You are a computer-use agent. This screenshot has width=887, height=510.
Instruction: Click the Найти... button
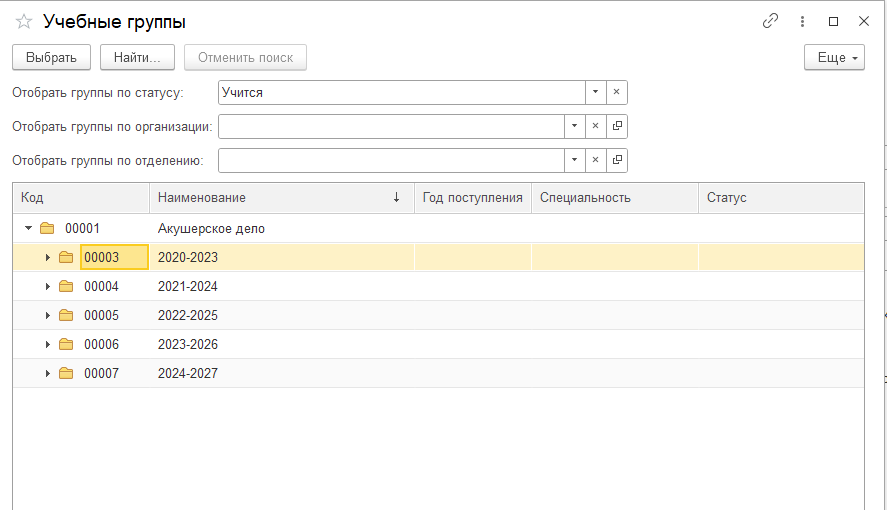coord(137,58)
